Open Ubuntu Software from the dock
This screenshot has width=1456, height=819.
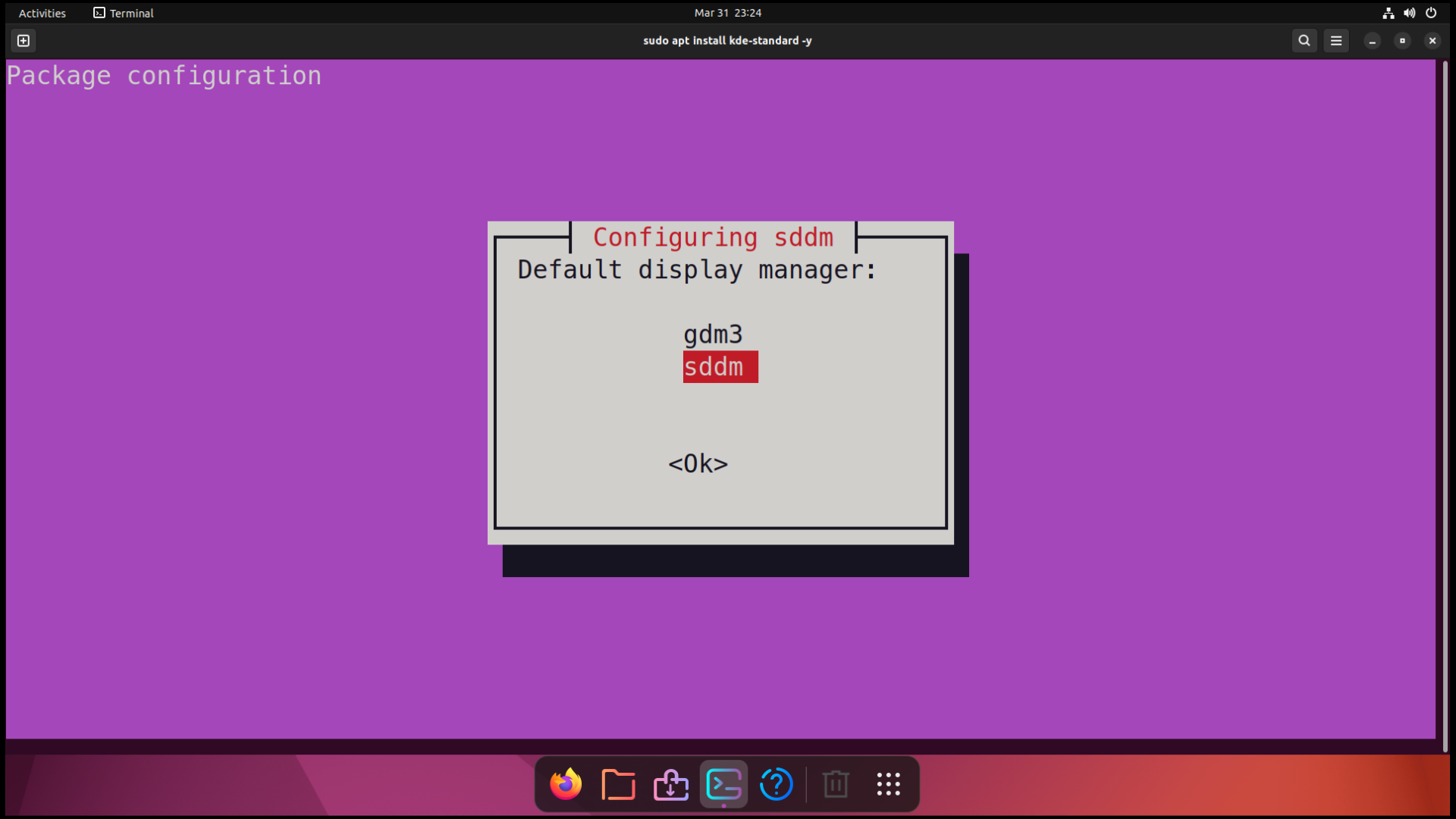click(671, 784)
